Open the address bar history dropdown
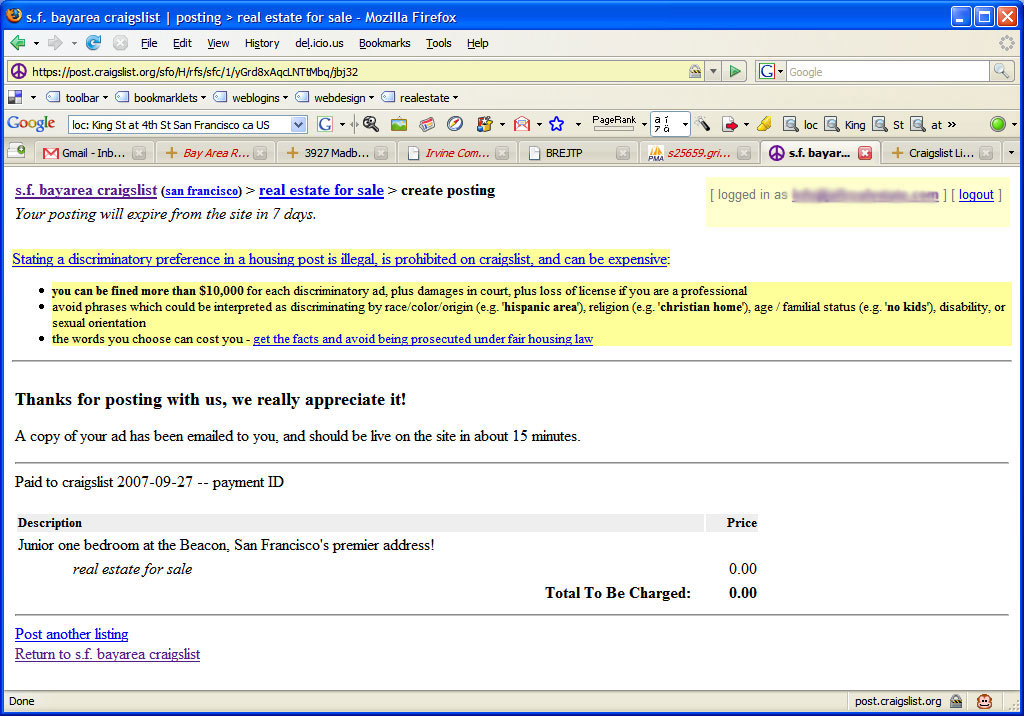1024x716 pixels. tap(713, 71)
